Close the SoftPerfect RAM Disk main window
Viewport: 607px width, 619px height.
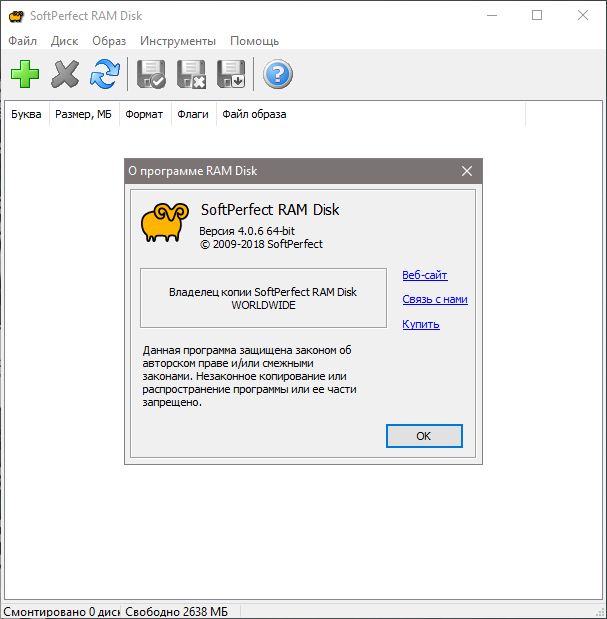pyautogui.click(x=583, y=15)
